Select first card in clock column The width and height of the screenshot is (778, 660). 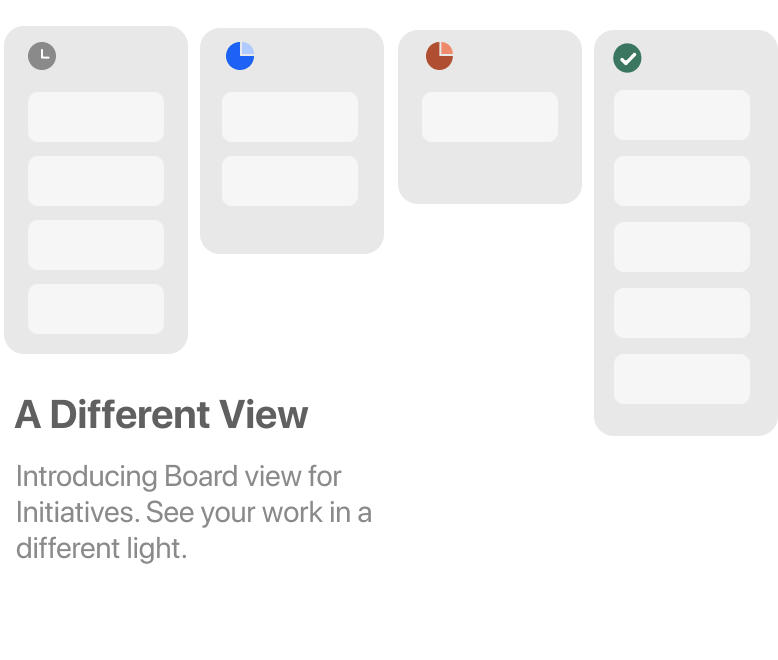click(x=96, y=117)
